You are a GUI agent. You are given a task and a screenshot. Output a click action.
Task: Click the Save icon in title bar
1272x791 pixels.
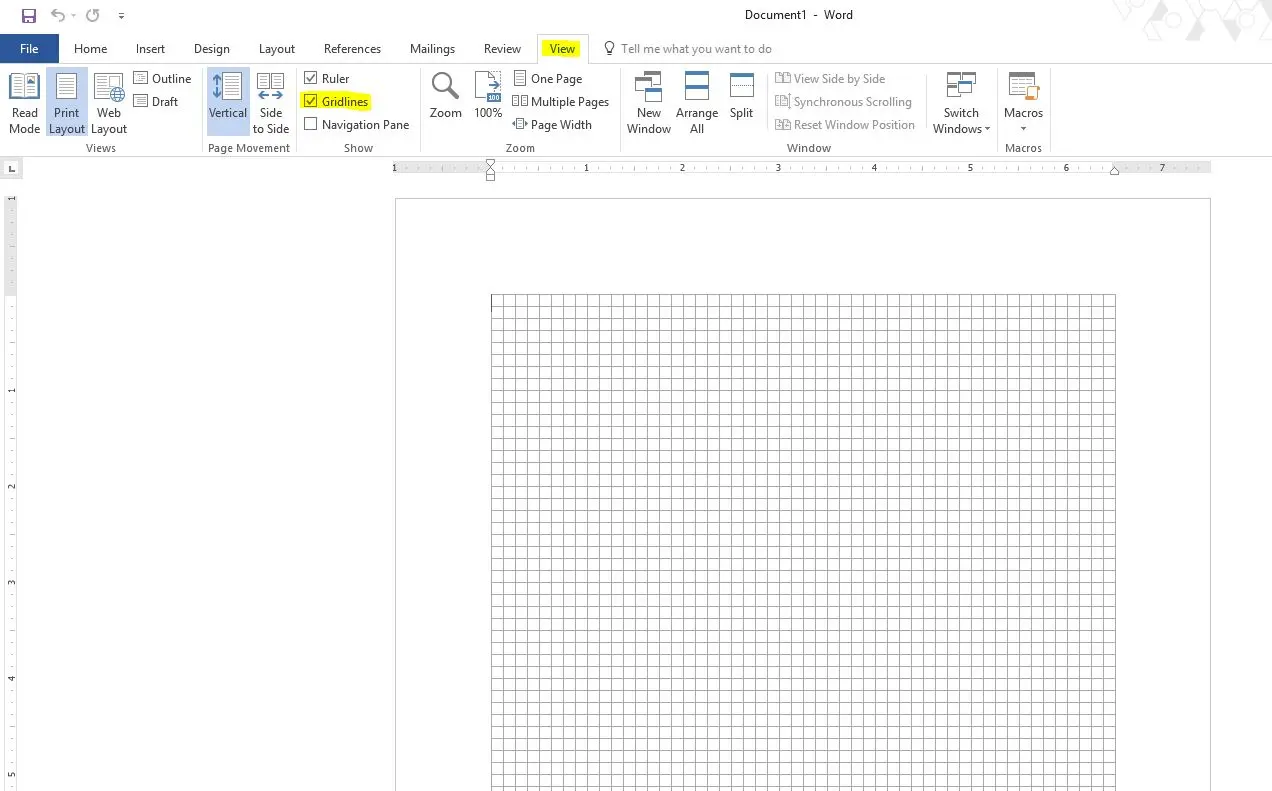29,15
